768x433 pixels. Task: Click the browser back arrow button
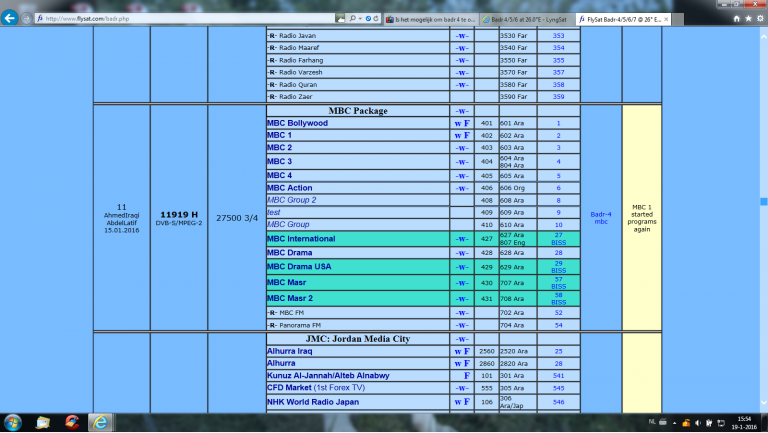(x=11, y=17)
